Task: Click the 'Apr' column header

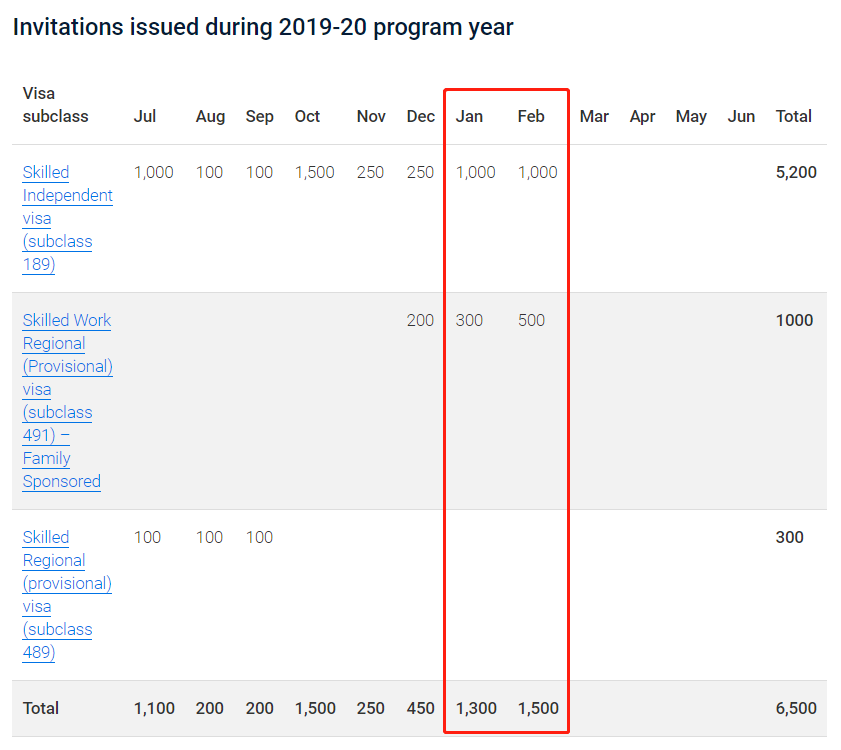Action: [643, 117]
